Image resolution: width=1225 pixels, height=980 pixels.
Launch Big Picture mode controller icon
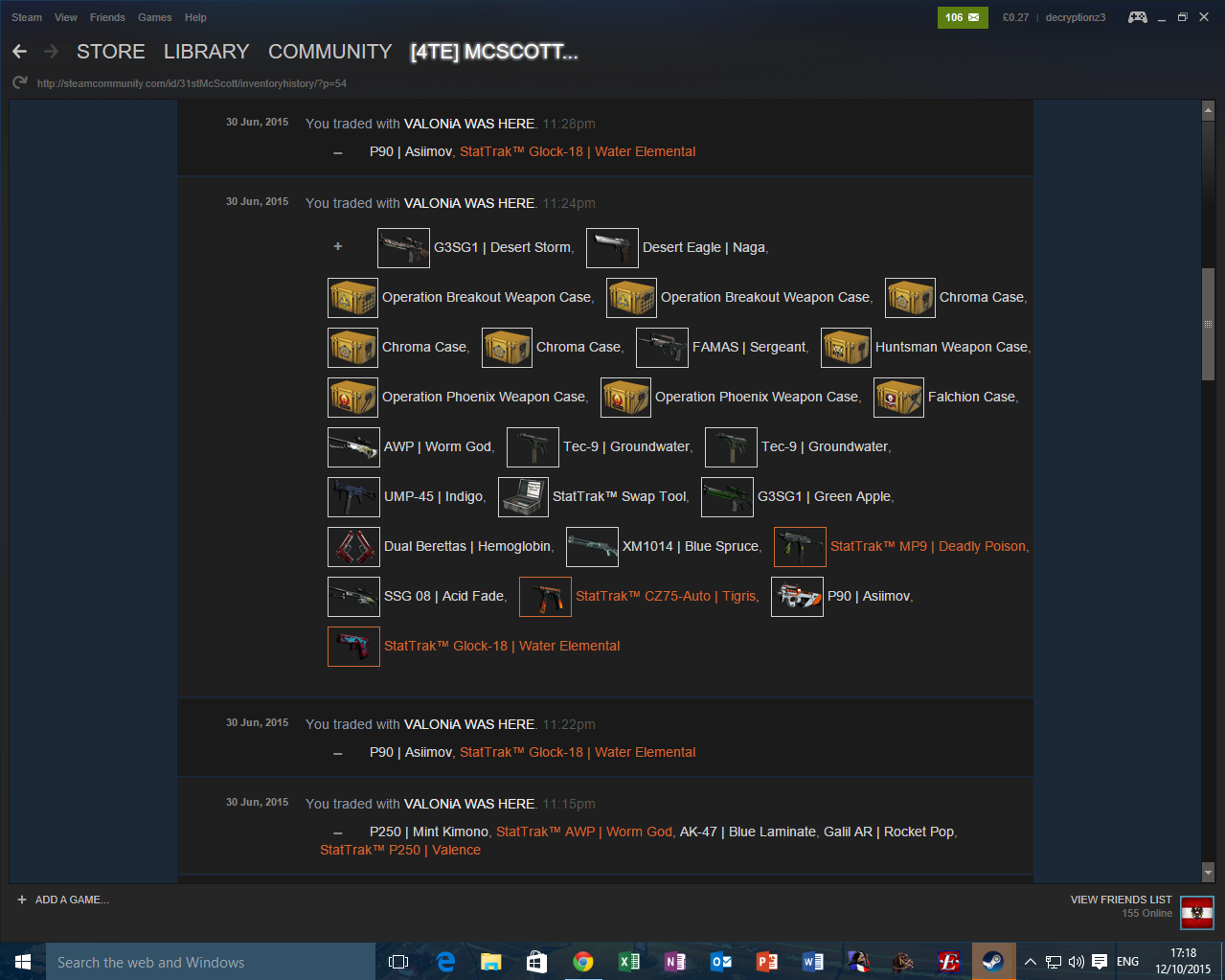1137,17
